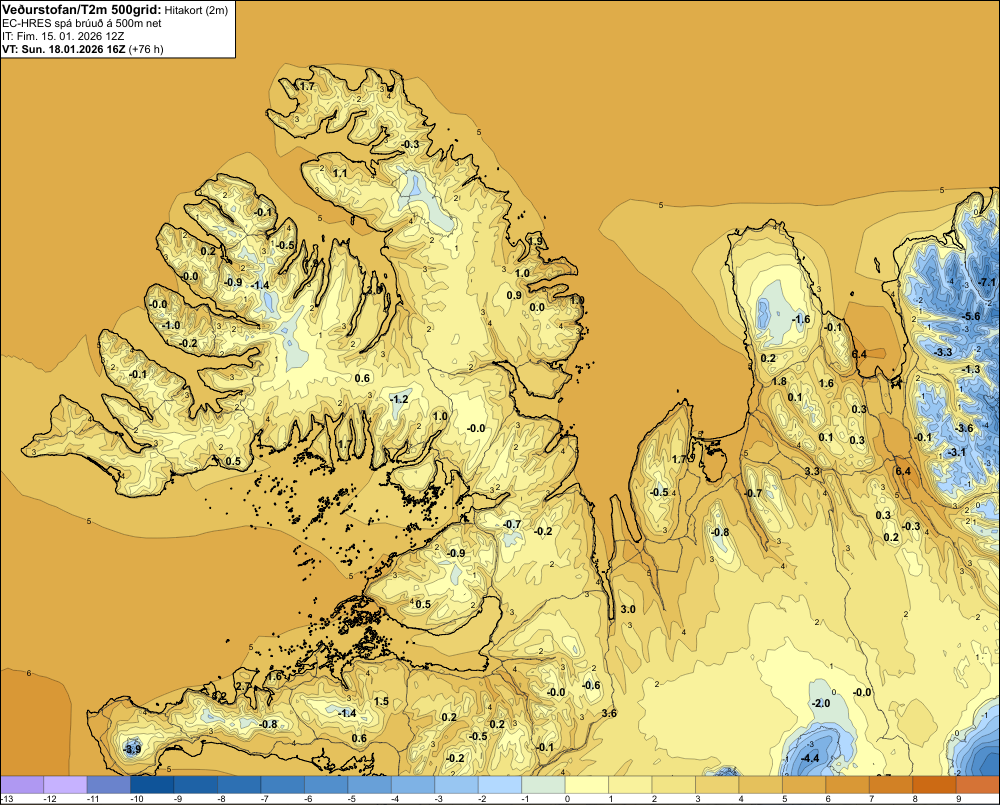Select the '-3.6' temperature label

tap(965, 428)
